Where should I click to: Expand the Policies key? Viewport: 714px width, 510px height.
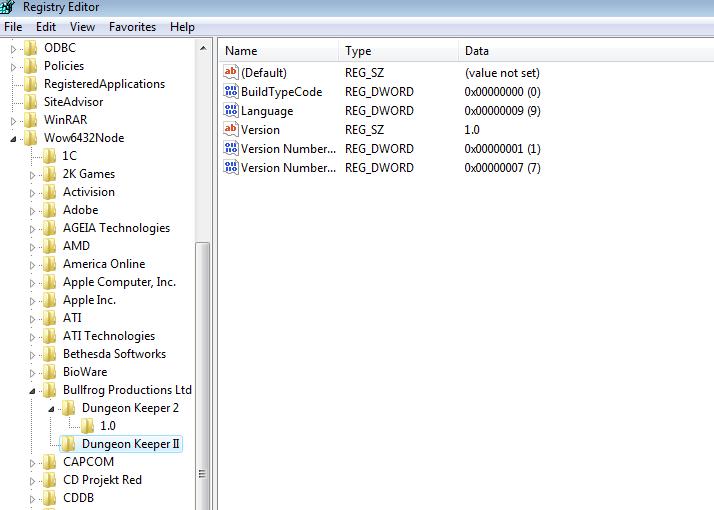[x=13, y=67]
